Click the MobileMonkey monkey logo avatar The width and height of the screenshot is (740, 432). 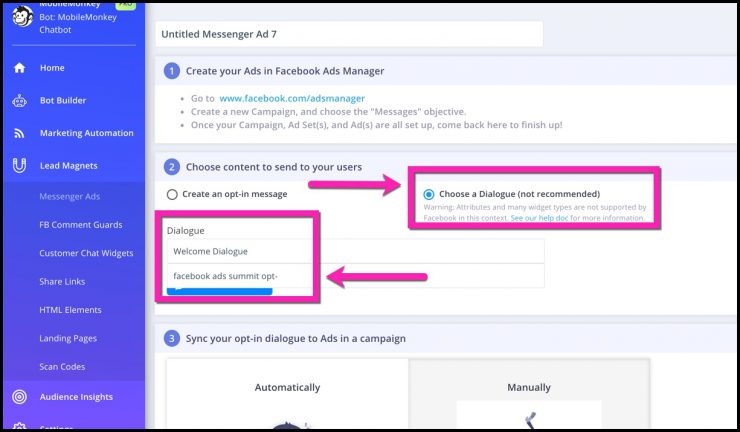(22, 16)
